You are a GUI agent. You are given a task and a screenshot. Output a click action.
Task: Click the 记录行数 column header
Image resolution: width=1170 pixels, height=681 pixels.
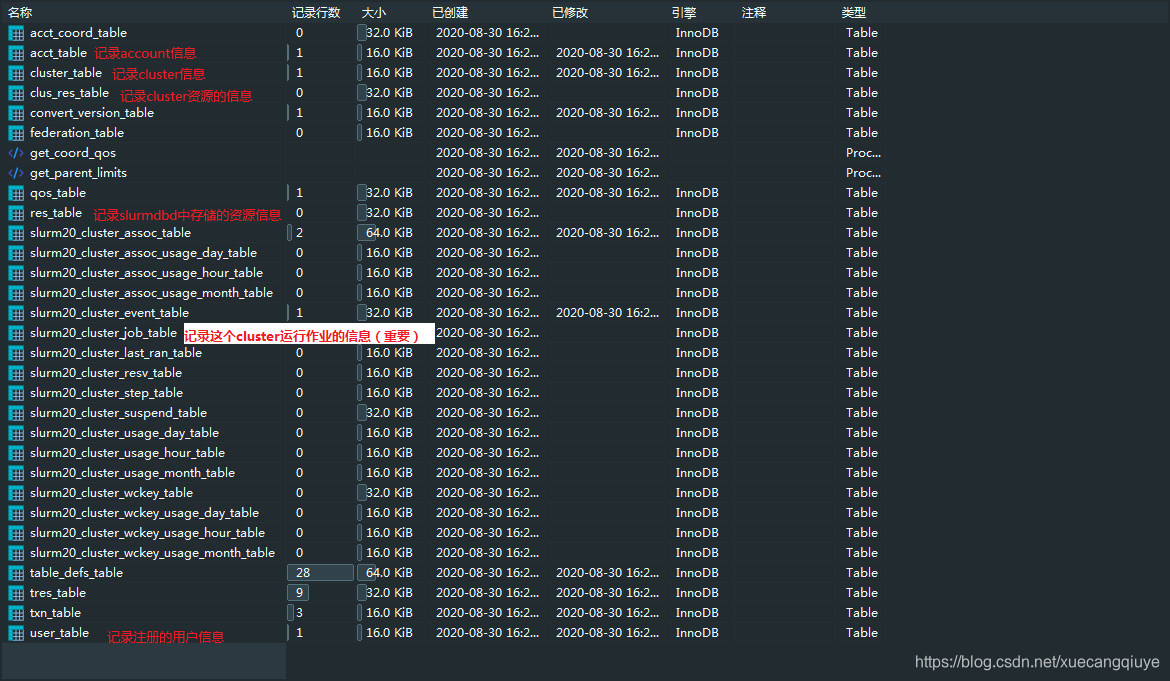[317, 12]
